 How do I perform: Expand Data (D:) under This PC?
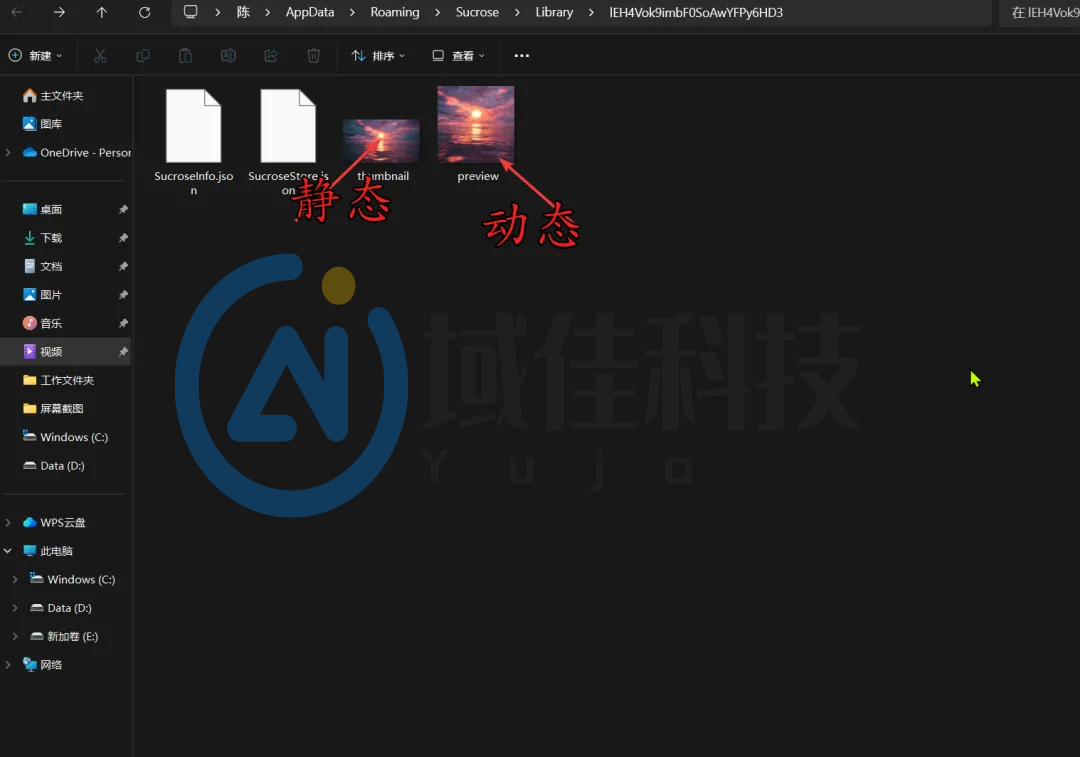coord(15,608)
